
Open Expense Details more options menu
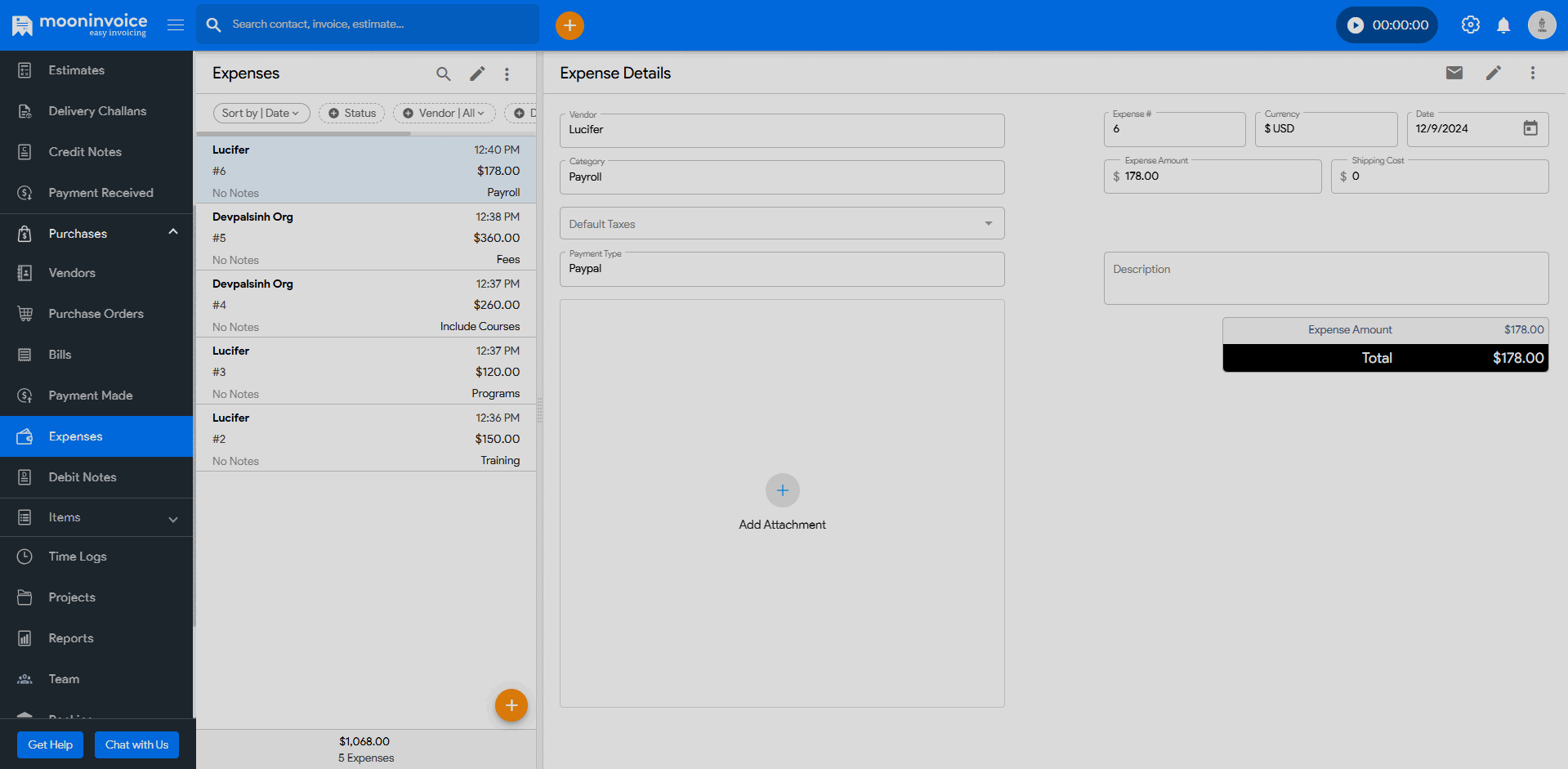tap(1533, 73)
